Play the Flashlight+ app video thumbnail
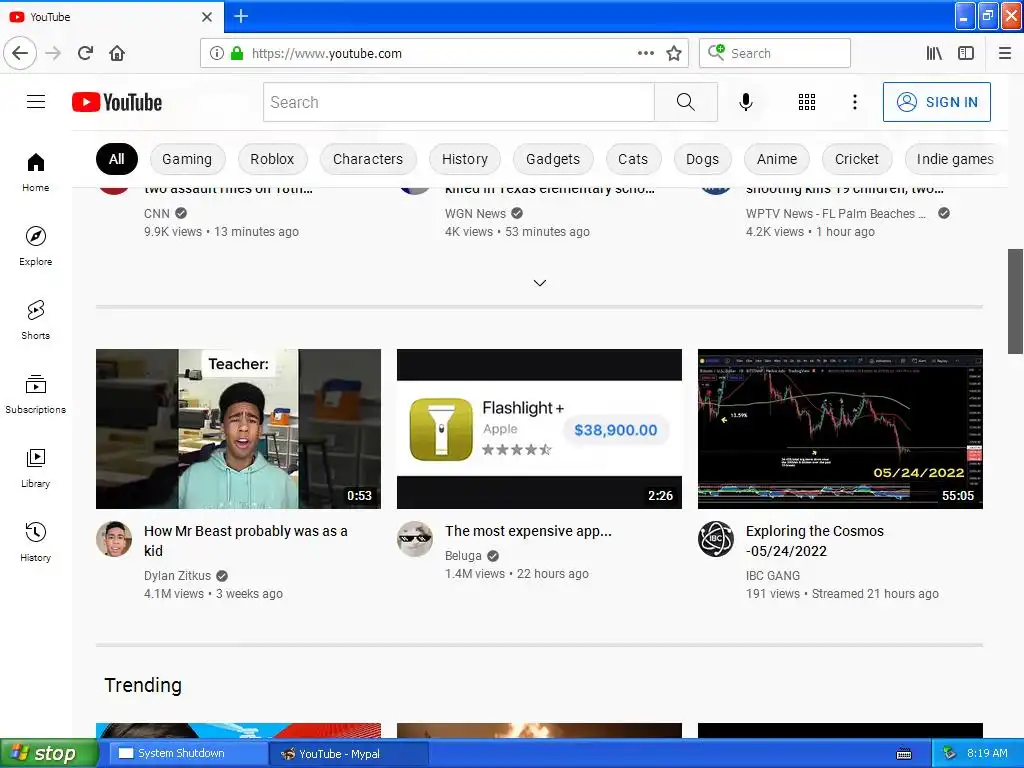This screenshot has width=1024, height=768. point(539,428)
